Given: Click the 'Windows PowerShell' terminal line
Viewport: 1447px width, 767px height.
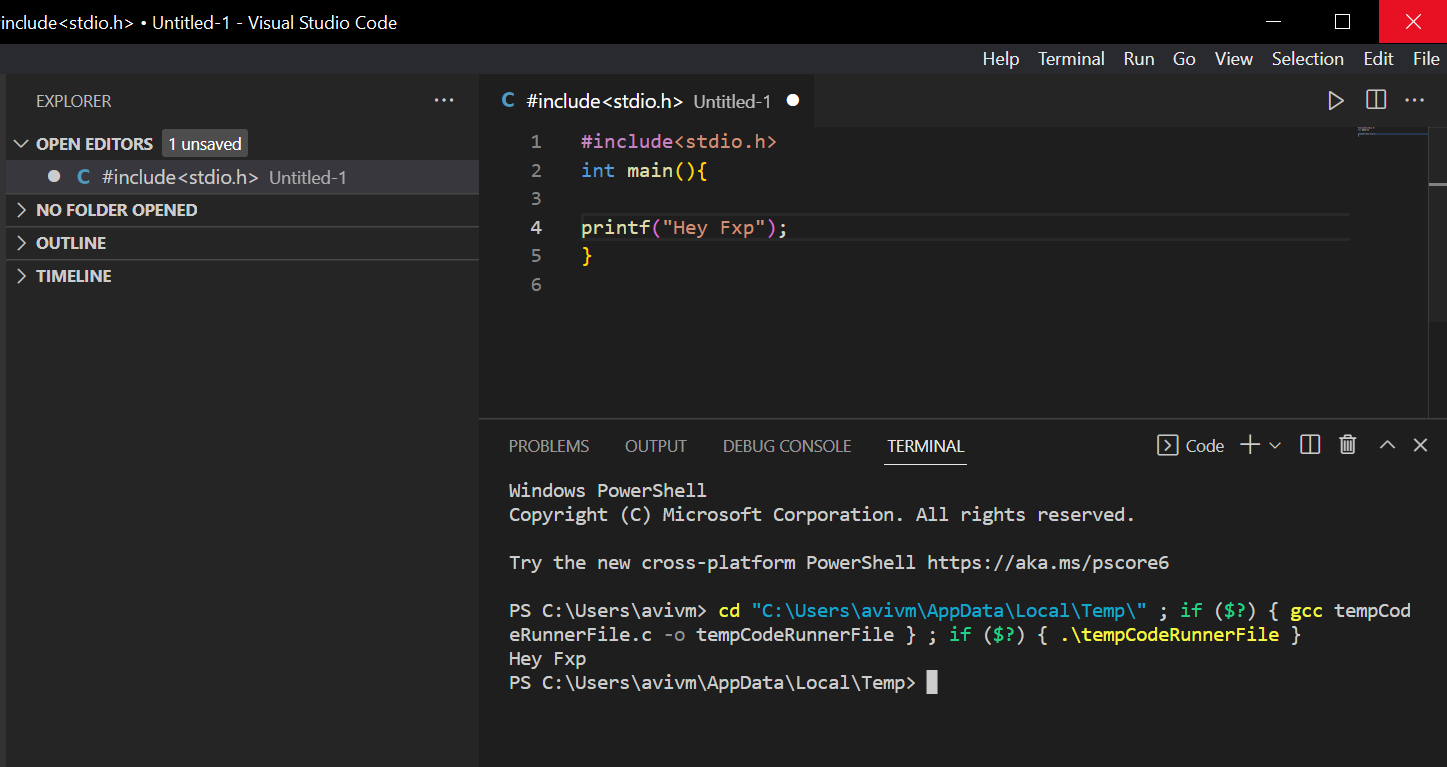Looking at the screenshot, I should tap(608, 490).
